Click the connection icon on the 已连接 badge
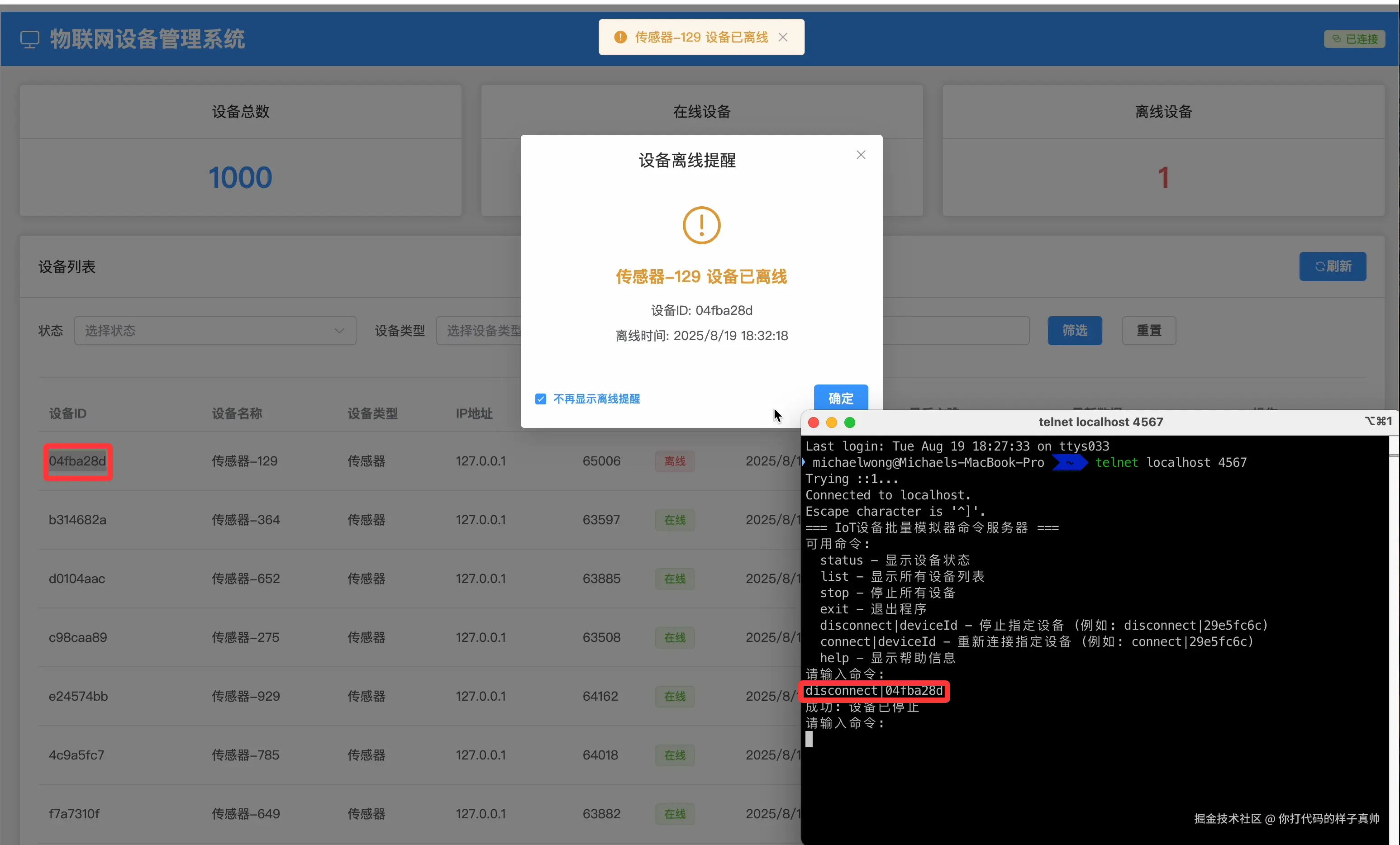Image resolution: width=1400 pixels, height=845 pixels. (x=1336, y=38)
